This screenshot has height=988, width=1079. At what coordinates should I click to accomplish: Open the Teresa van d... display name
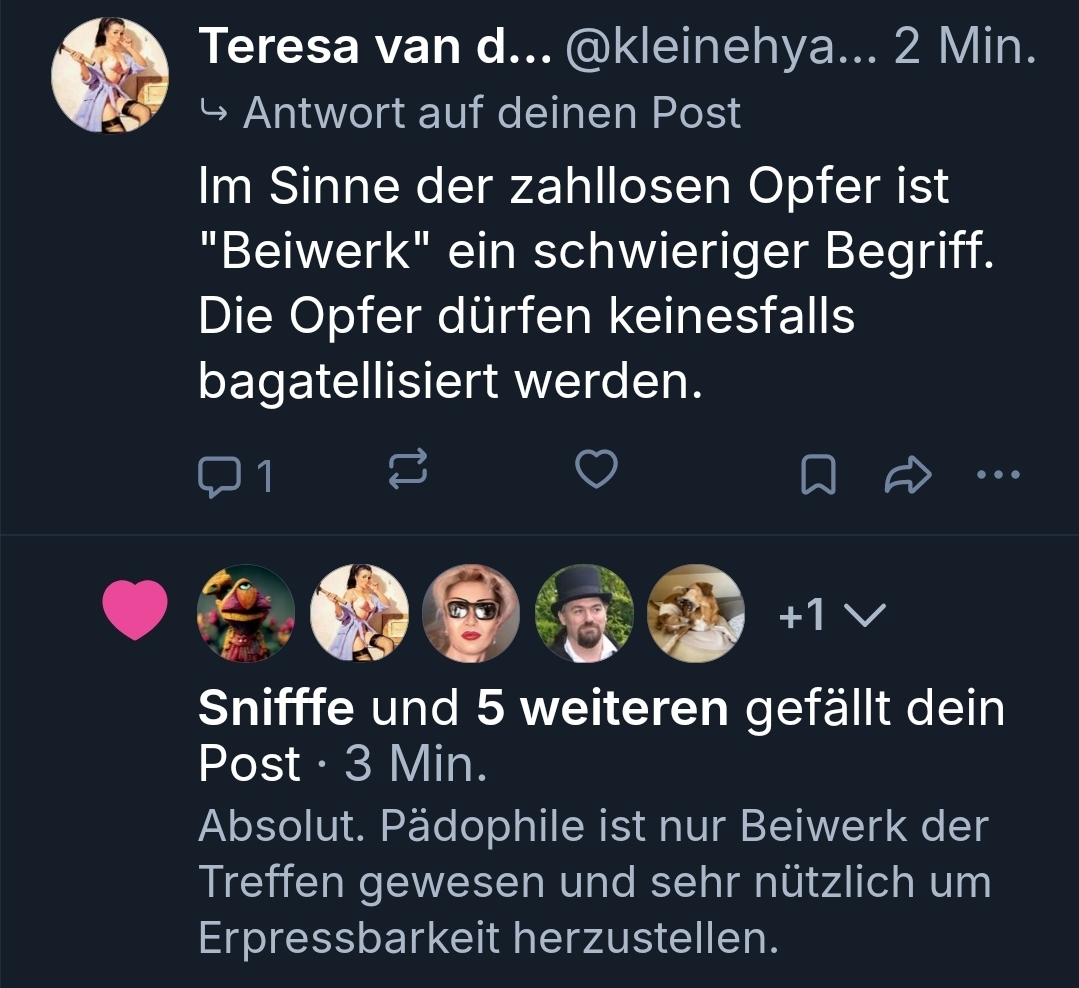(x=374, y=48)
